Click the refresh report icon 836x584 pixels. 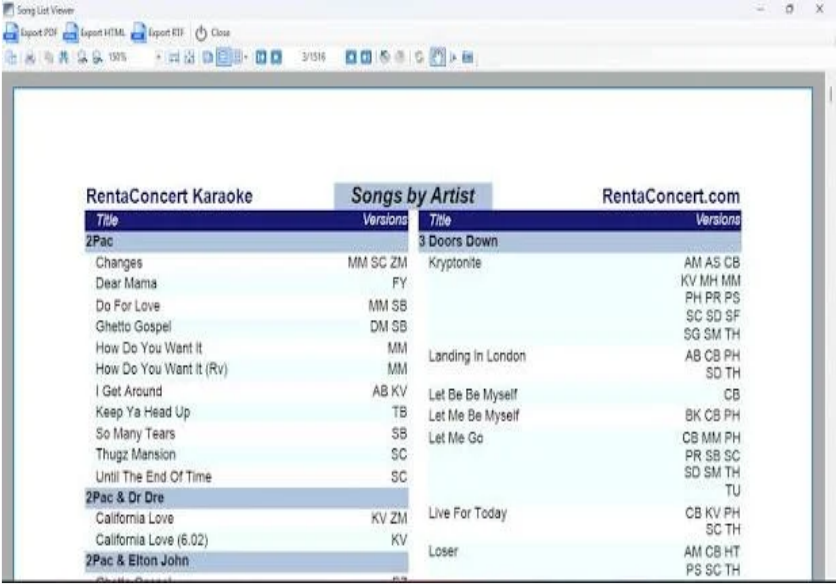[x=419, y=57]
